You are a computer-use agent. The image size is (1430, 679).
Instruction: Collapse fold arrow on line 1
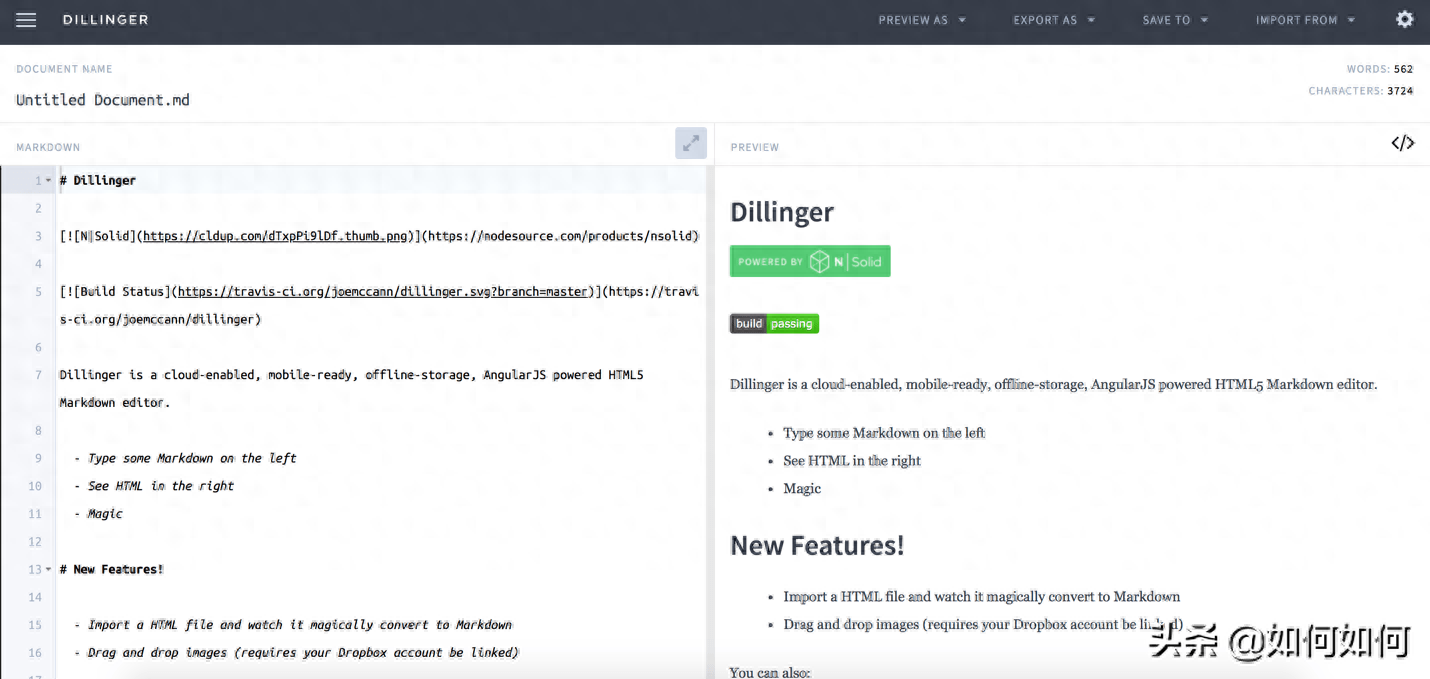[x=48, y=181]
